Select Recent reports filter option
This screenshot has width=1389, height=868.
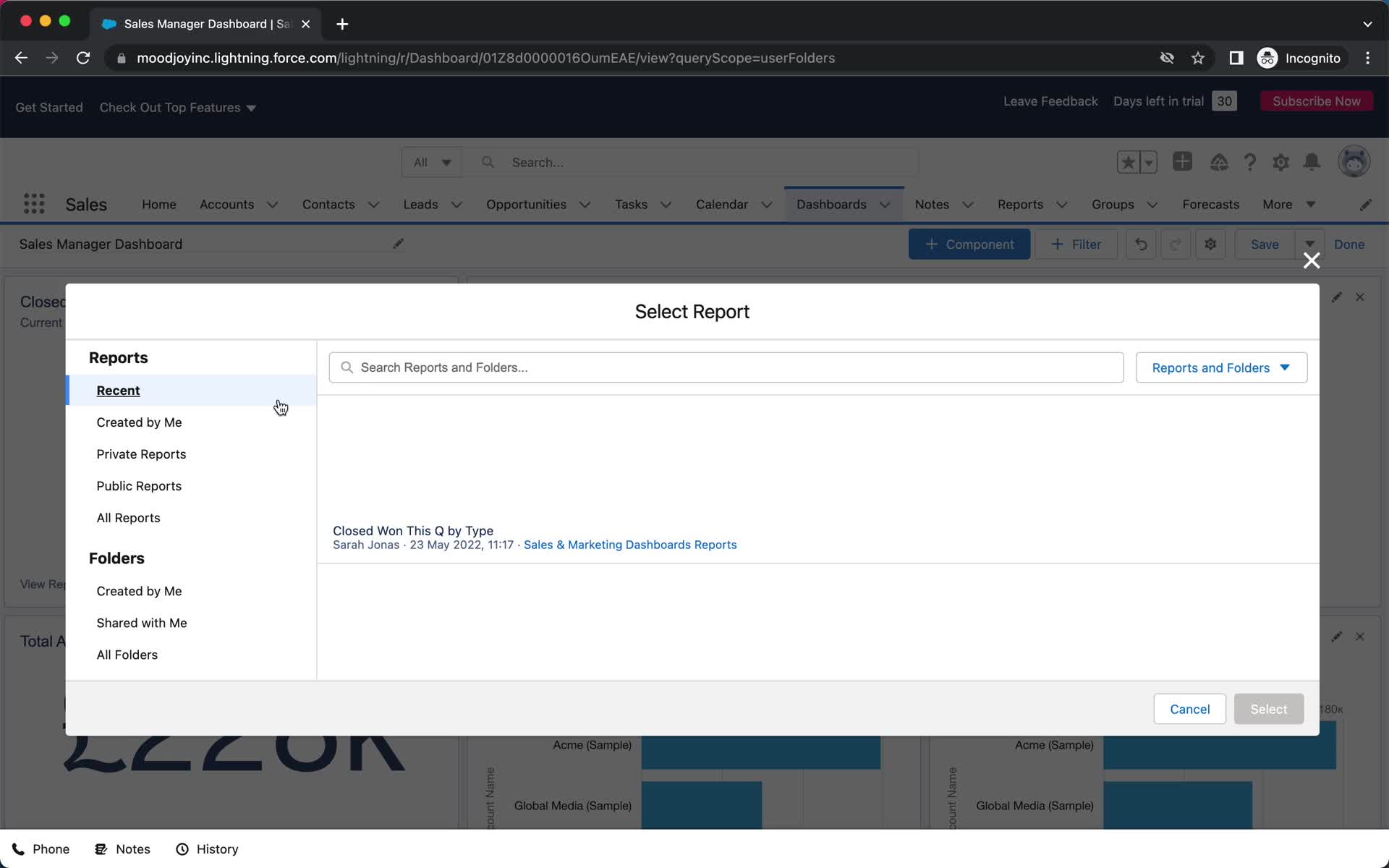click(118, 390)
